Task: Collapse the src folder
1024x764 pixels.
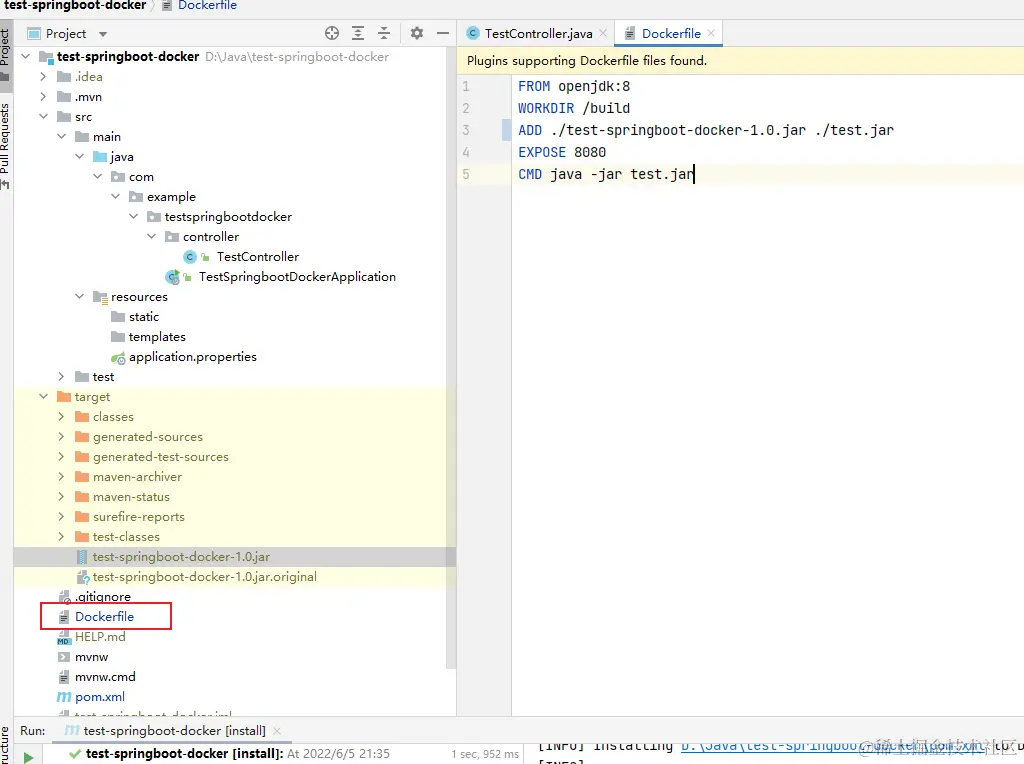Action: [x=43, y=117]
